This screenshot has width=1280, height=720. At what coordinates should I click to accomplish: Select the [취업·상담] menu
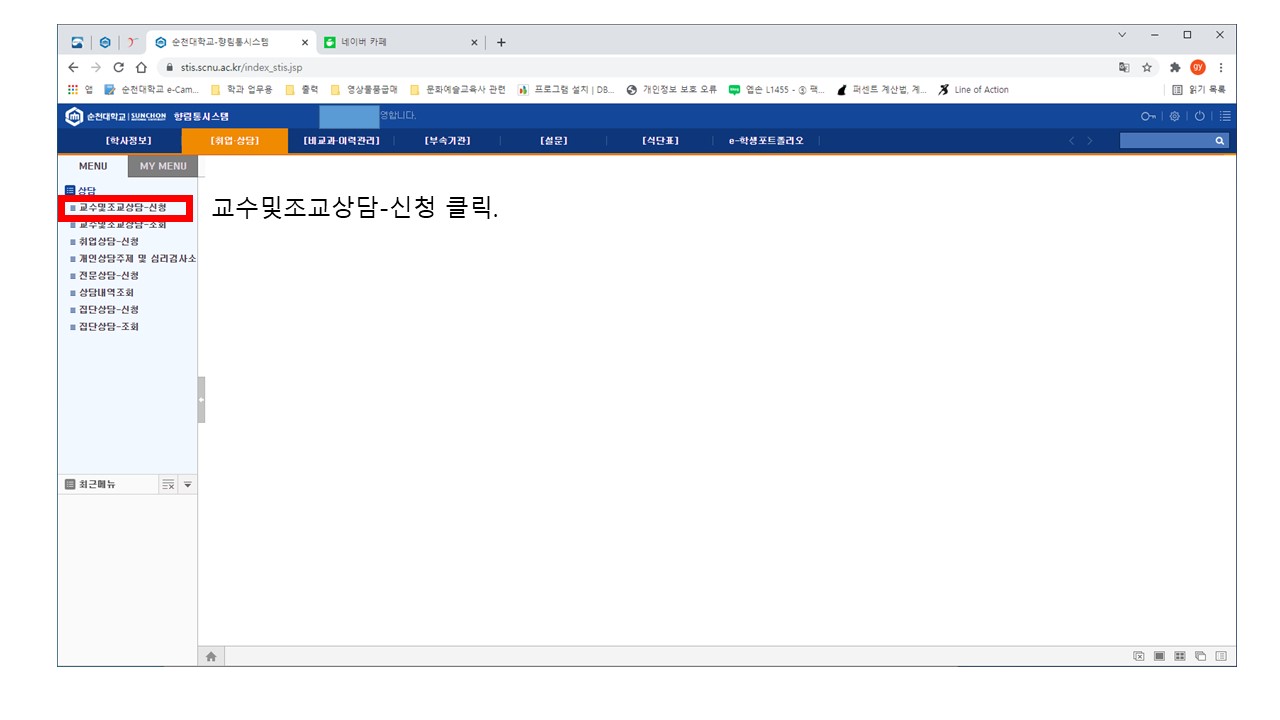pyautogui.click(x=234, y=141)
